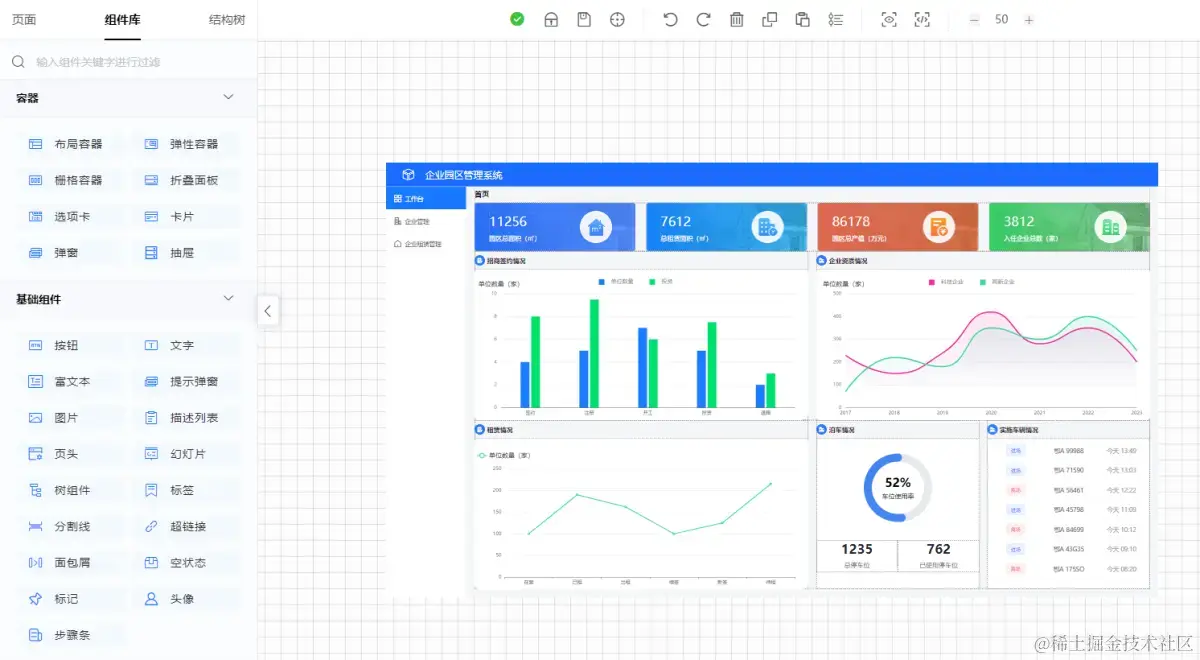Select the 弹窗 component
This screenshot has height=660, width=1200.
(x=70, y=253)
